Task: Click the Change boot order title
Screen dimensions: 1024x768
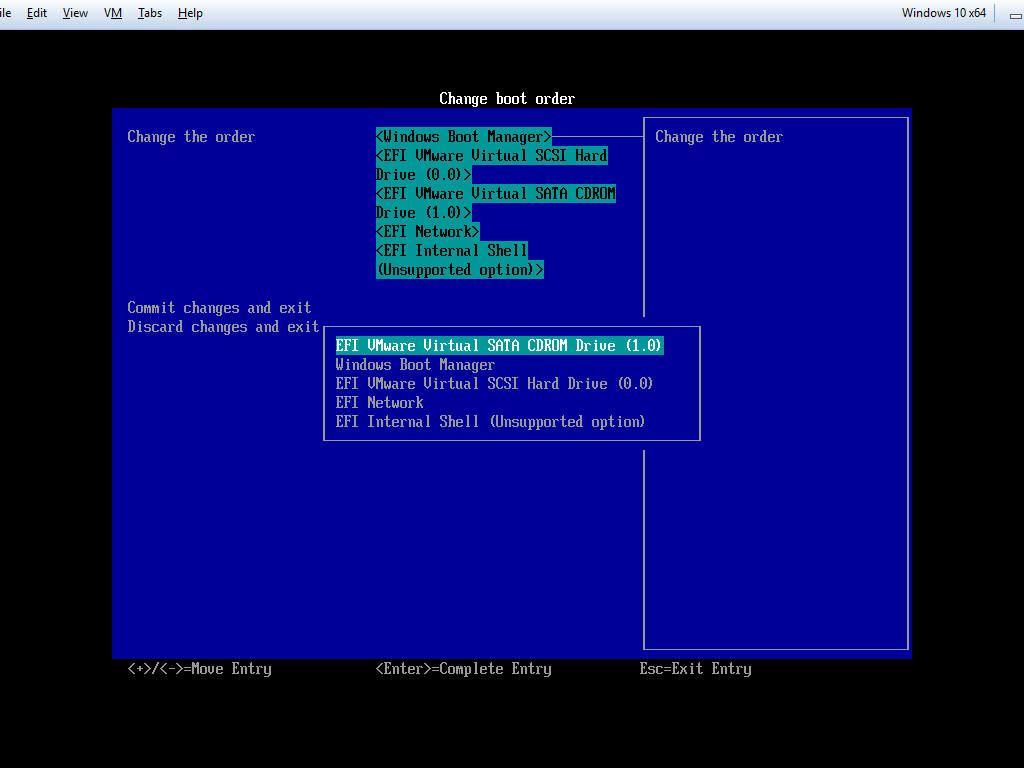Action: 507,99
